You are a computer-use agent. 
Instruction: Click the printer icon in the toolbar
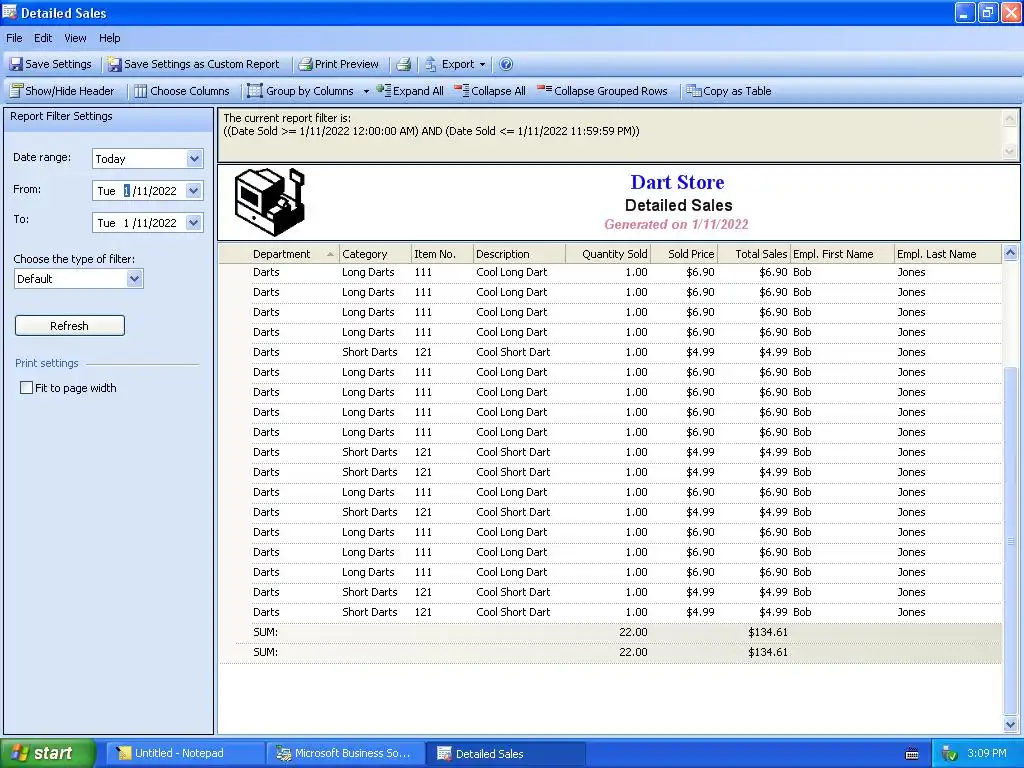[404, 64]
